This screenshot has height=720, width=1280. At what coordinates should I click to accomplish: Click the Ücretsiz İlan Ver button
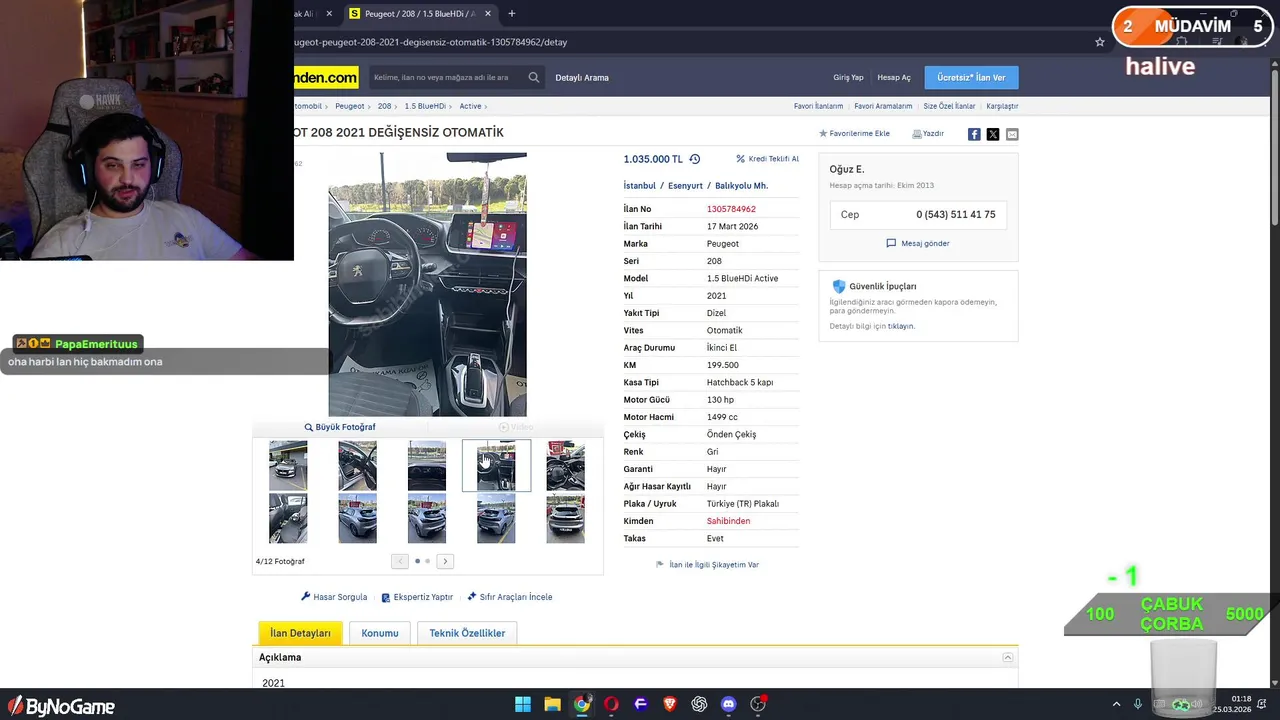971,77
